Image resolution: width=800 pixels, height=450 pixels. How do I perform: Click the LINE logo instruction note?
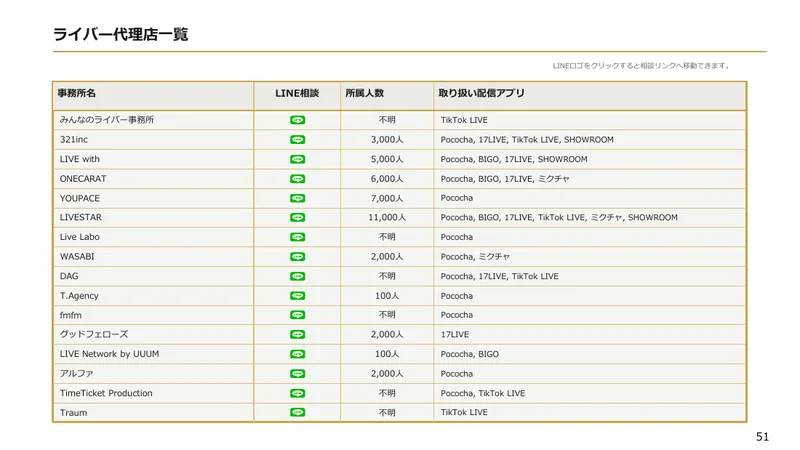[x=641, y=66]
